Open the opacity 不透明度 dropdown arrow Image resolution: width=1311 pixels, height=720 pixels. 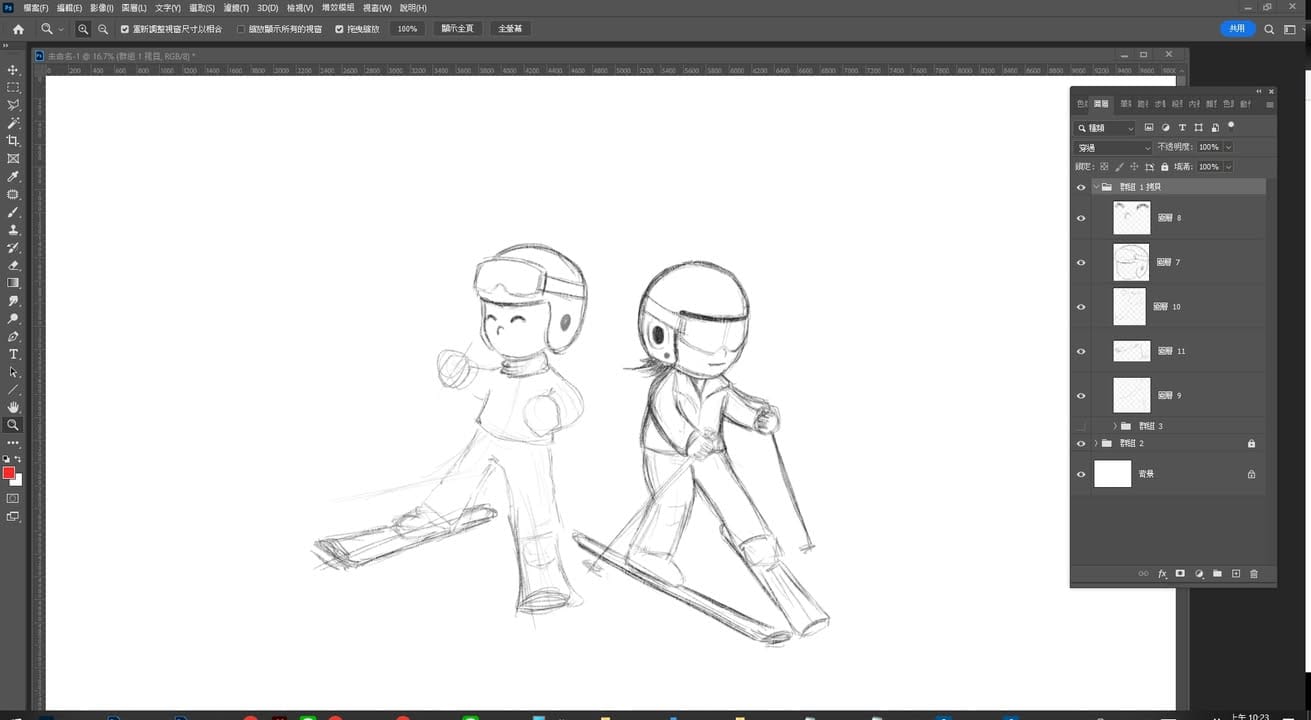pyautogui.click(x=1228, y=147)
